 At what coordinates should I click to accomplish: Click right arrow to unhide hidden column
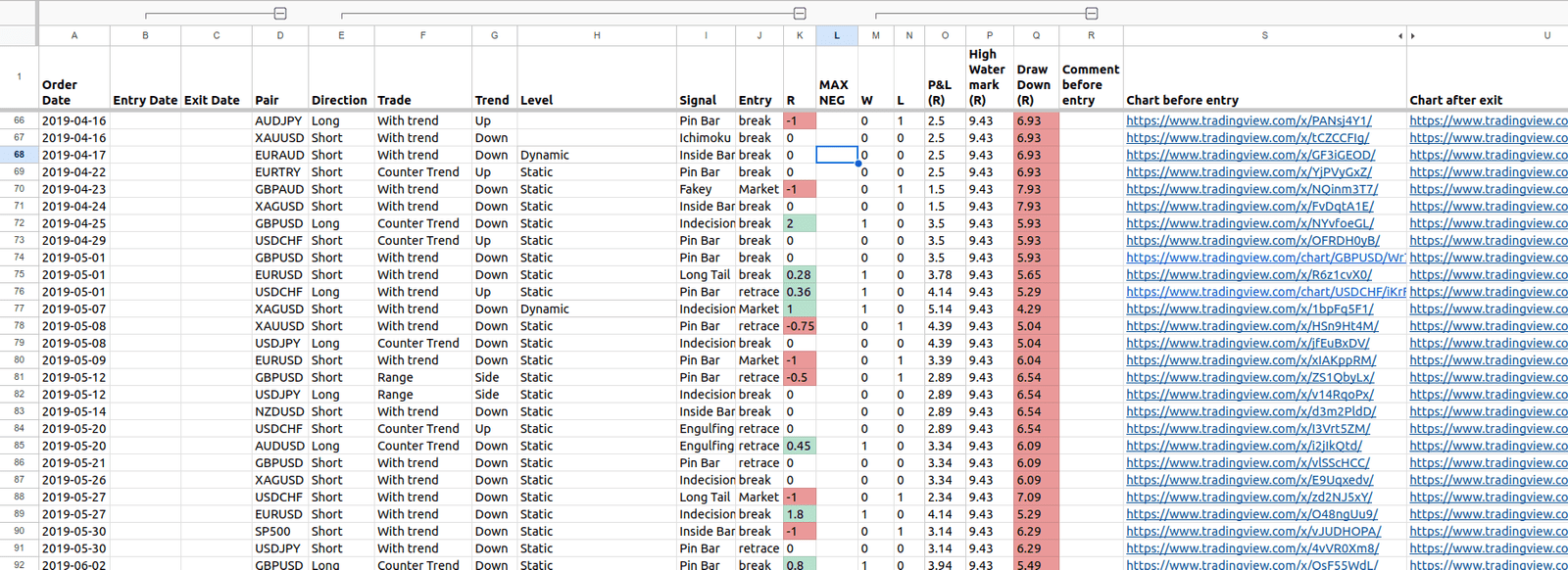point(1412,35)
